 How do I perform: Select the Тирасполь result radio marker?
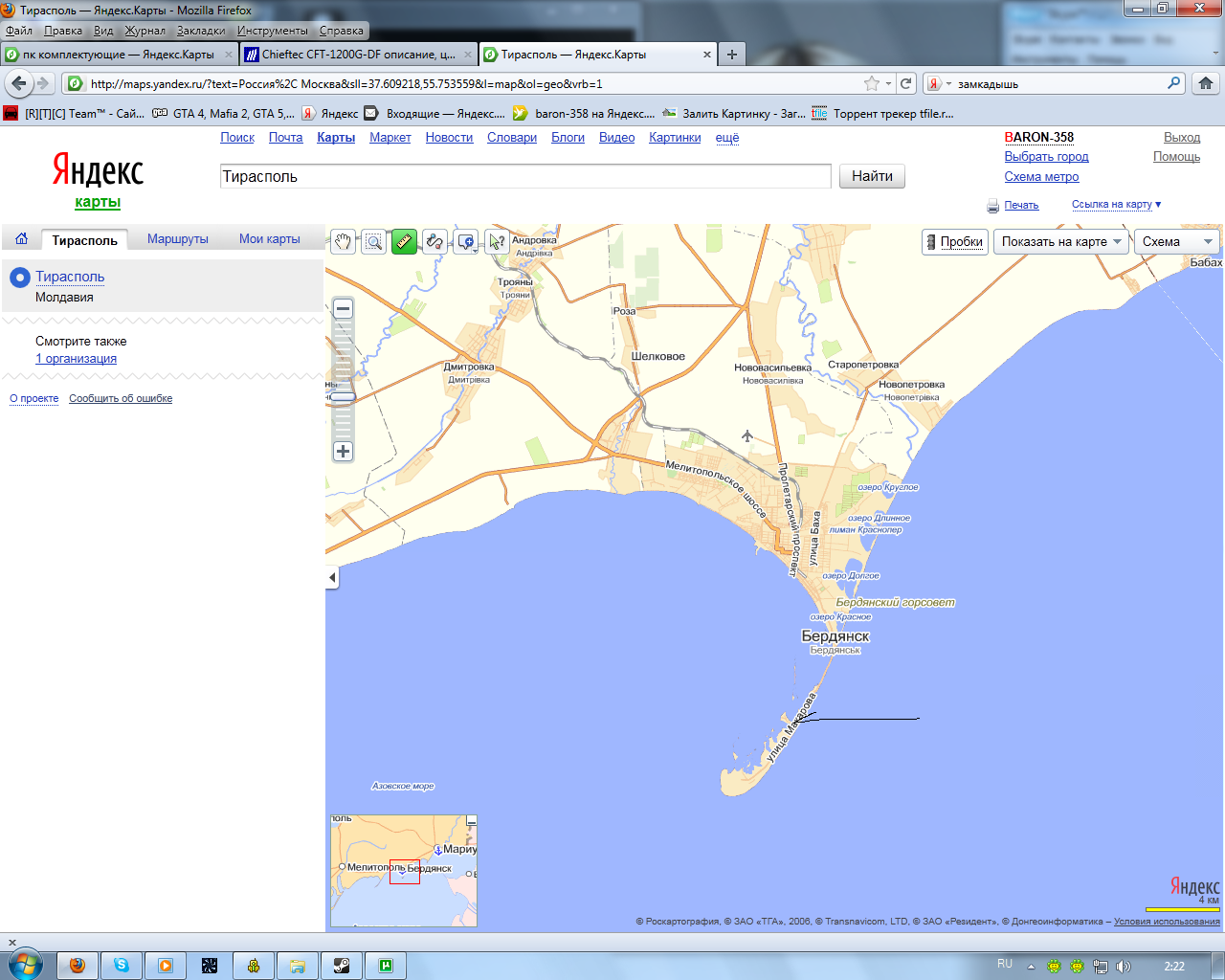[19, 278]
